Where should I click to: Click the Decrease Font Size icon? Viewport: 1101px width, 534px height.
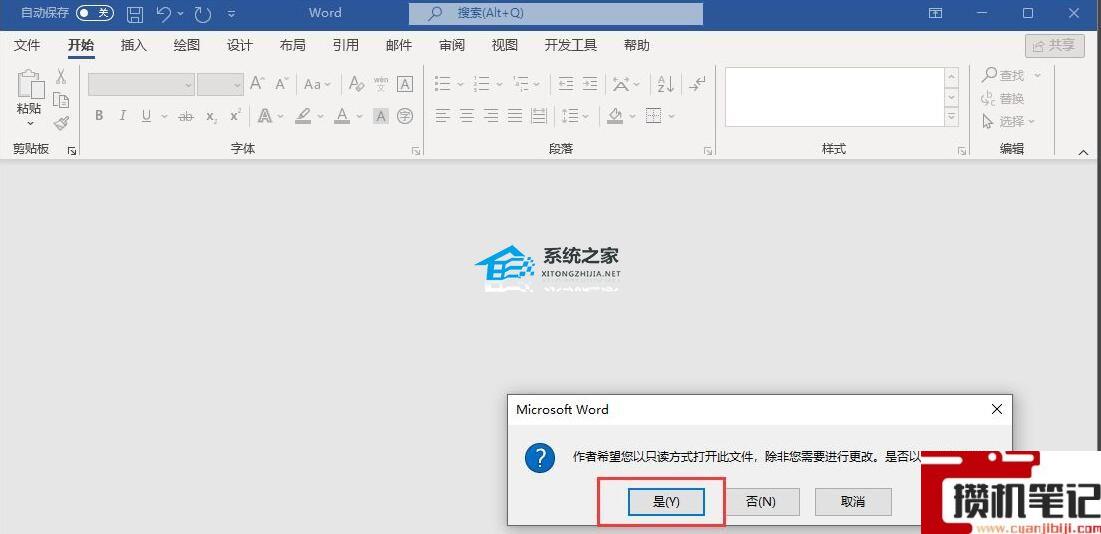(282, 84)
